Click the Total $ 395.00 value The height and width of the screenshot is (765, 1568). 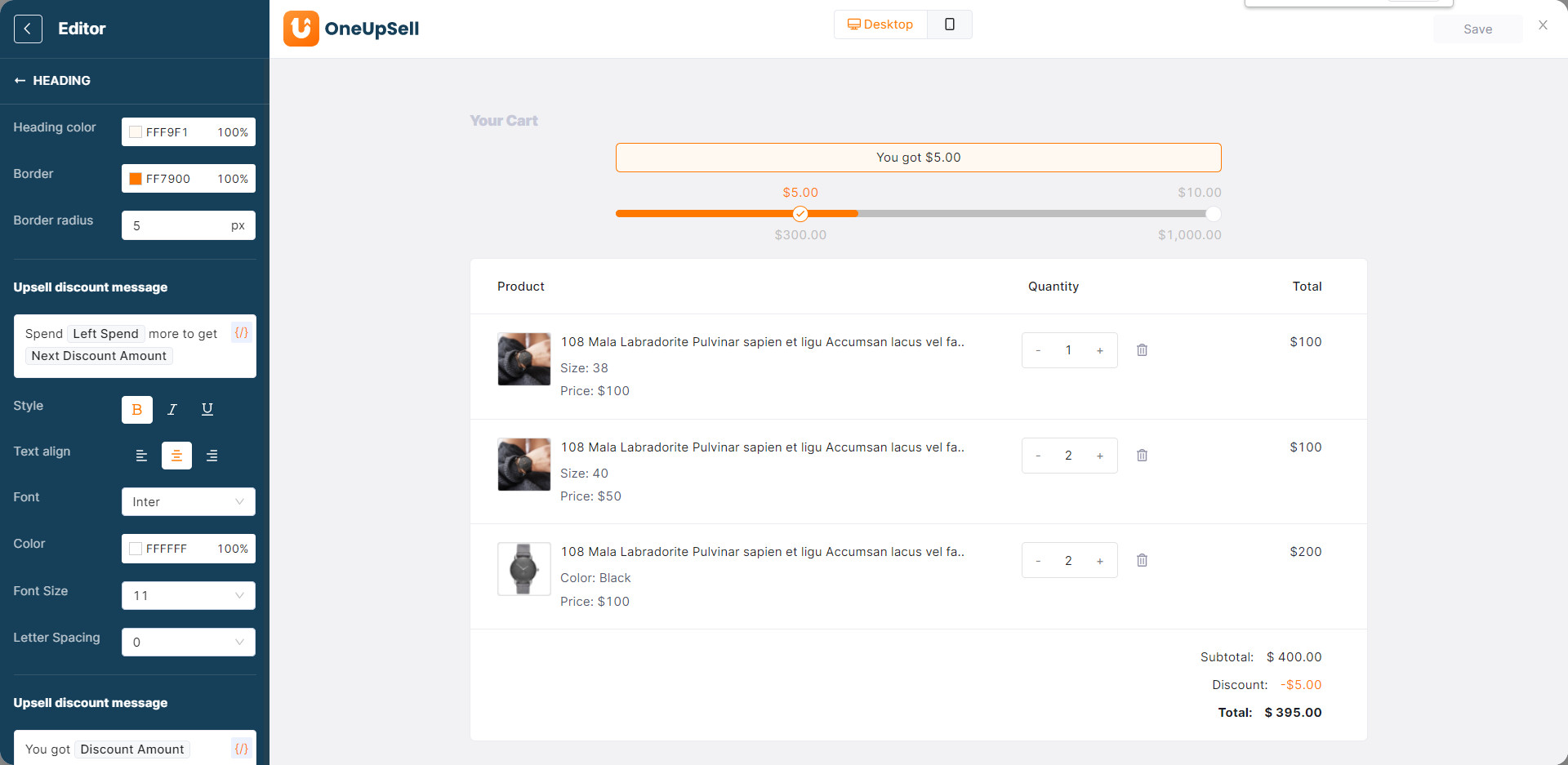click(x=1293, y=713)
